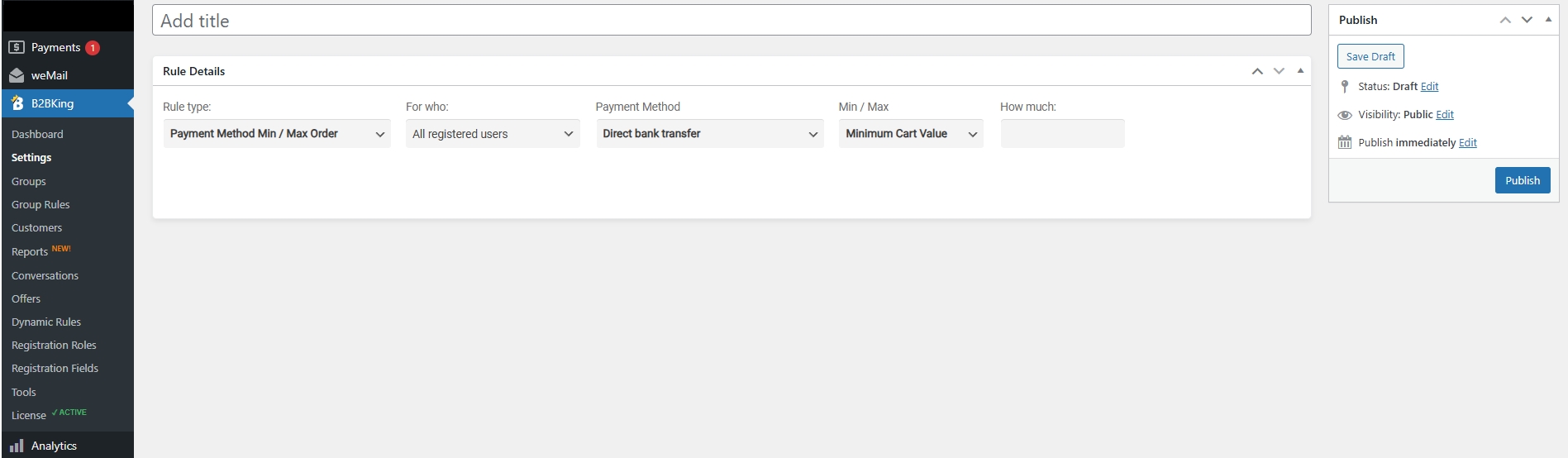This screenshot has height=458, width=1568.
Task: Open Dynamic Rules in sidebar menu
Action: coord(46,322)
